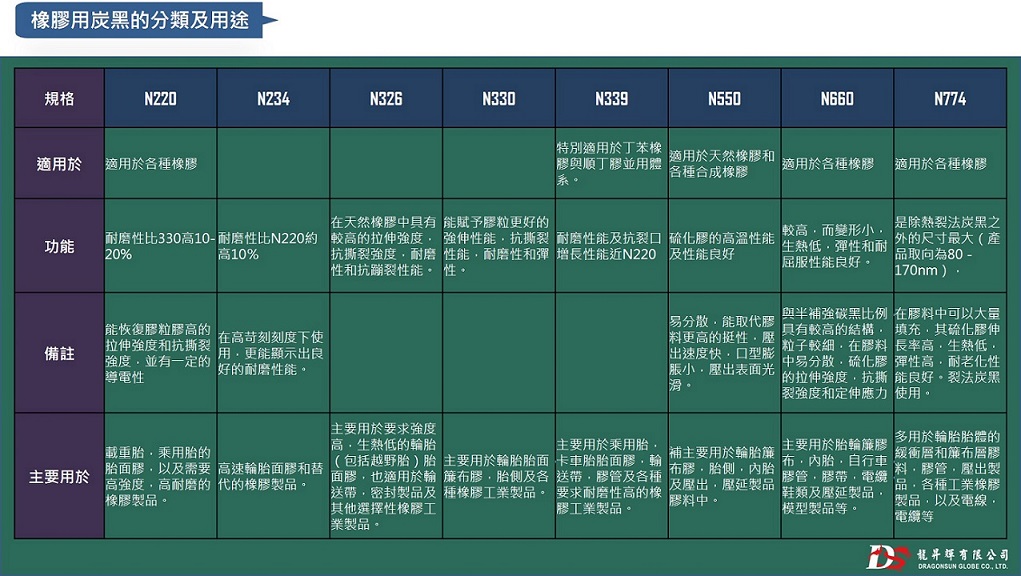Screen dimensions: 1021x576
Task: Select the 規格 header cell
Action: 59,98
